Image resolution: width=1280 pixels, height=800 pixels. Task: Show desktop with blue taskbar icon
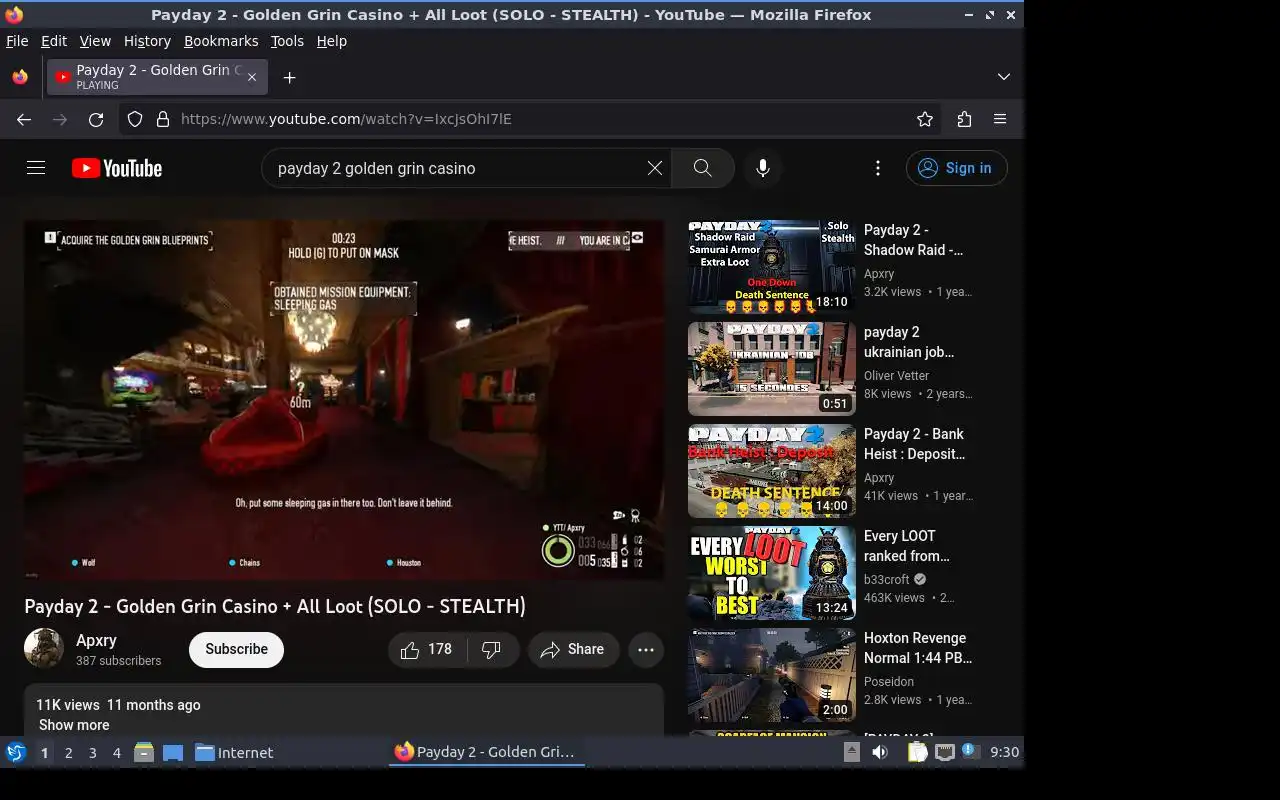pos(173,752)
